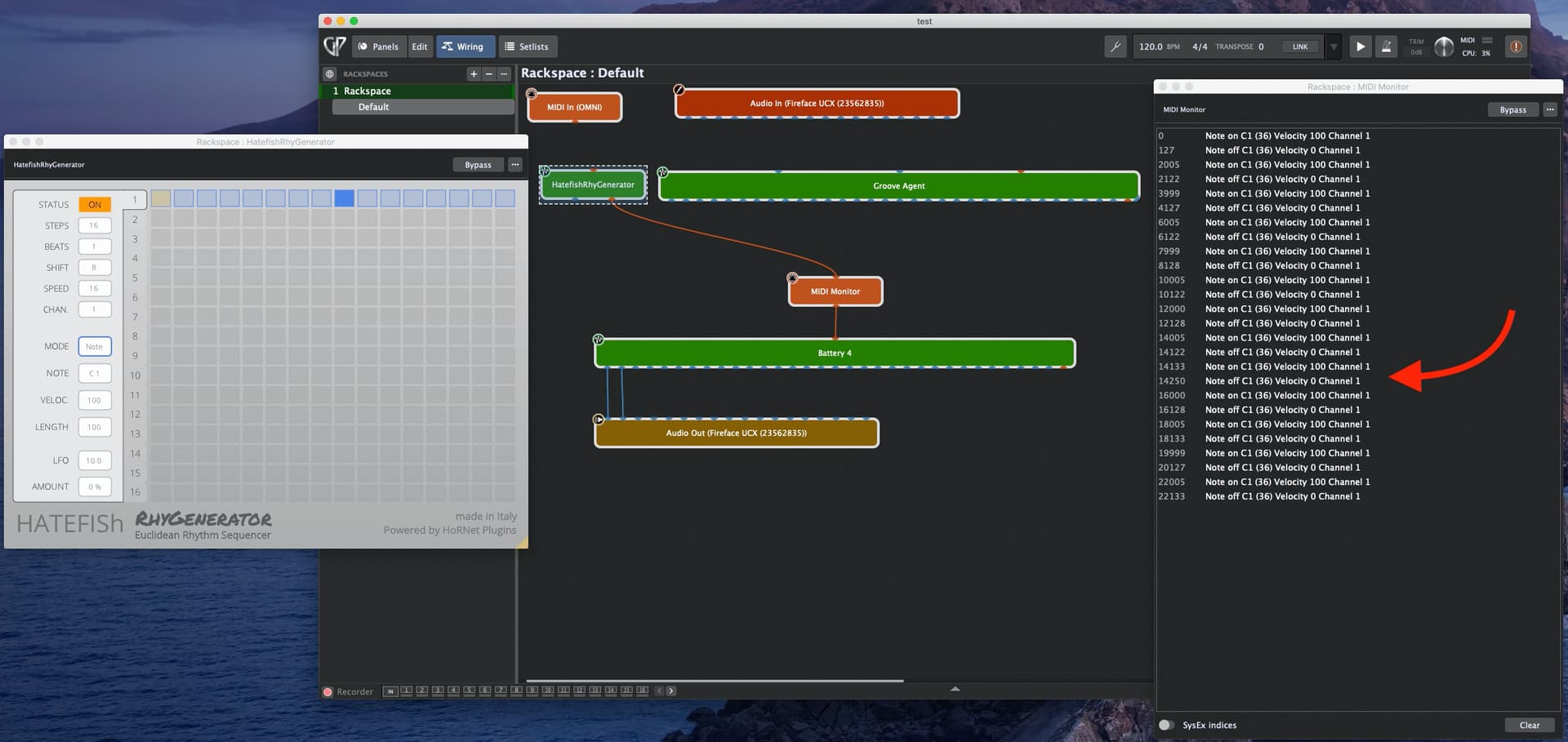The width and height of the screenshot is (1568, 742).
Task: Click the red Recorder button
Action: point(328,691)
